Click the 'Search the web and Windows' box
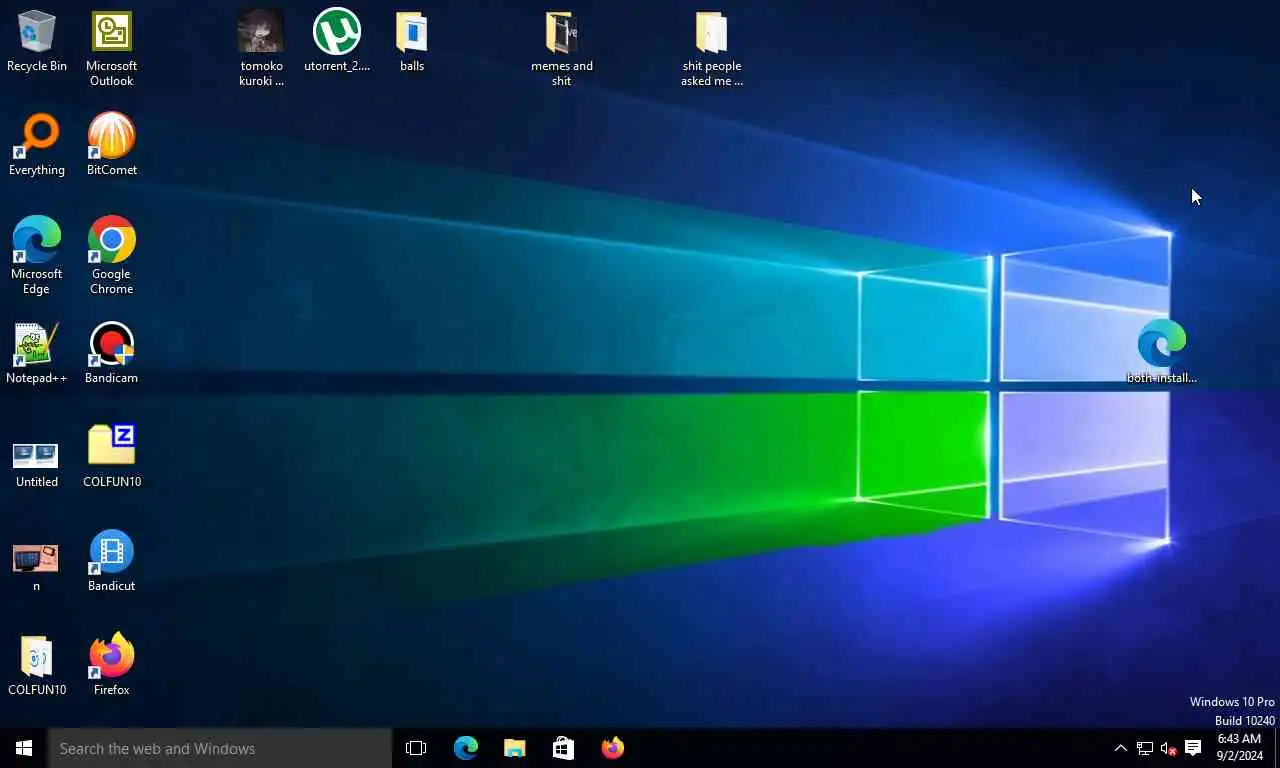Viewport: 1280px width, 768px height. pos(220,748)
